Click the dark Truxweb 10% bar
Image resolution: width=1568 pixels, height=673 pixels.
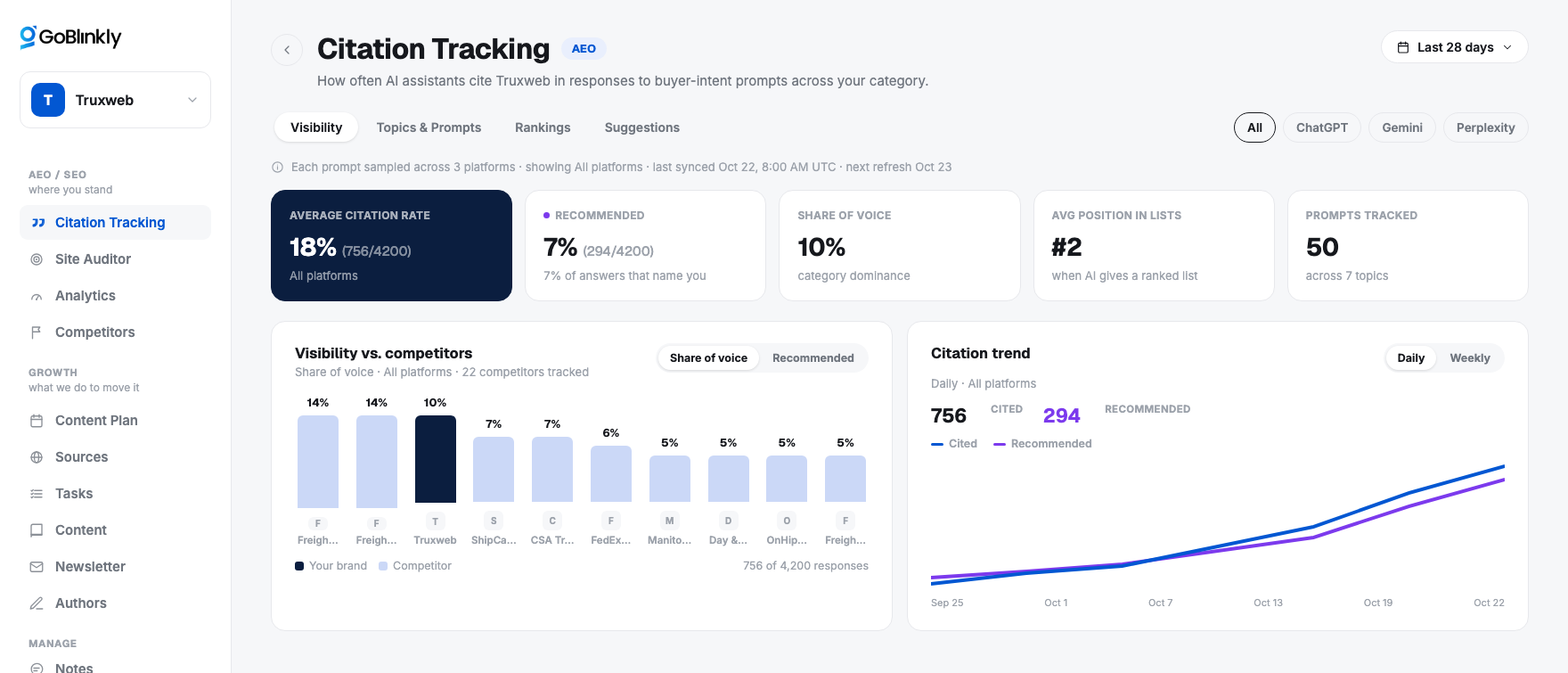(435, 459)
